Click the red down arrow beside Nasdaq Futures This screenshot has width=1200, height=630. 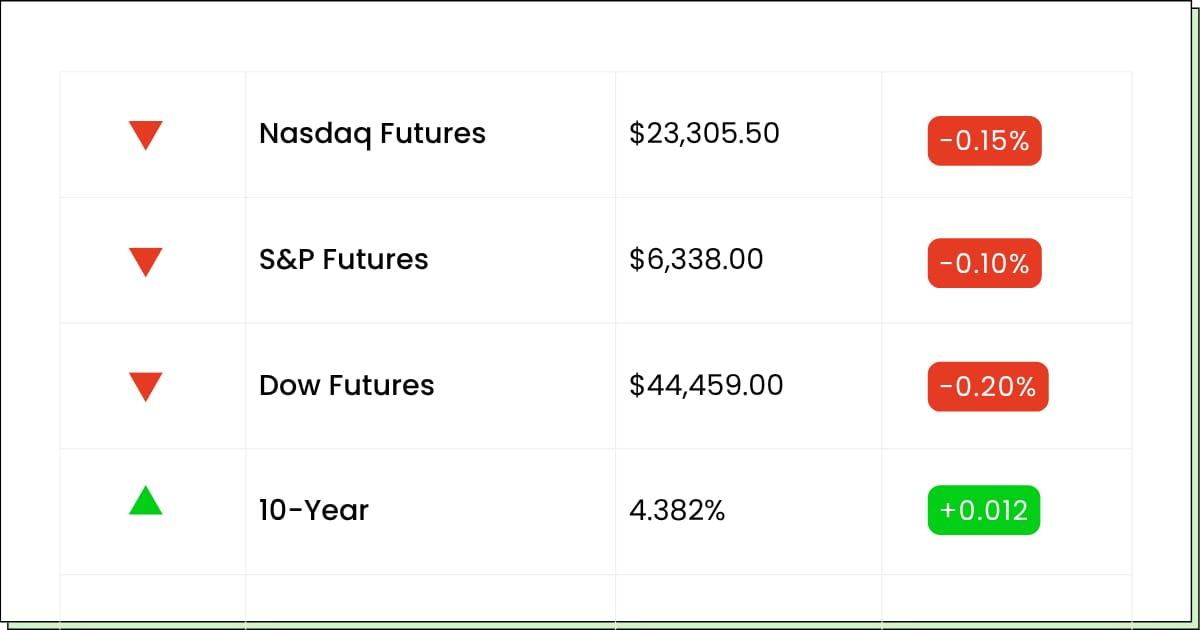146,135
